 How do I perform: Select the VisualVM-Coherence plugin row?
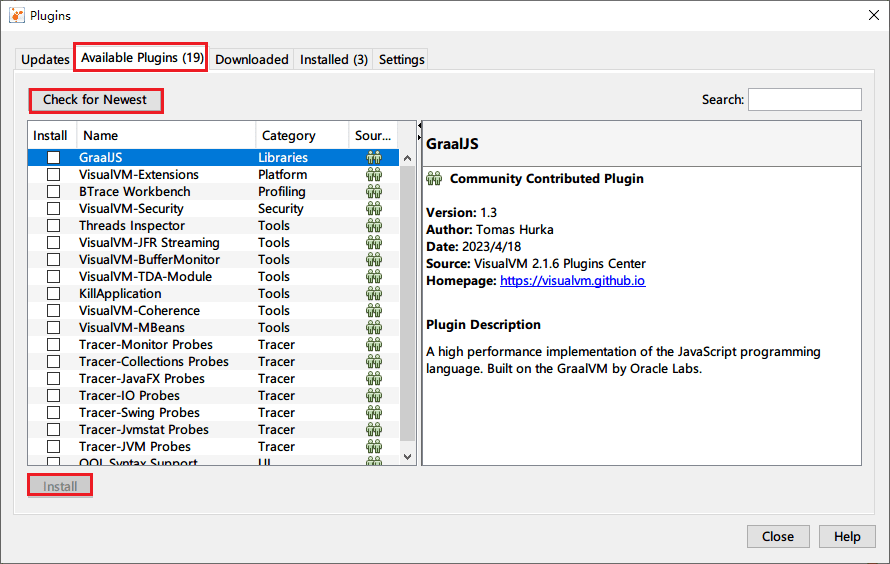point(213,311)
